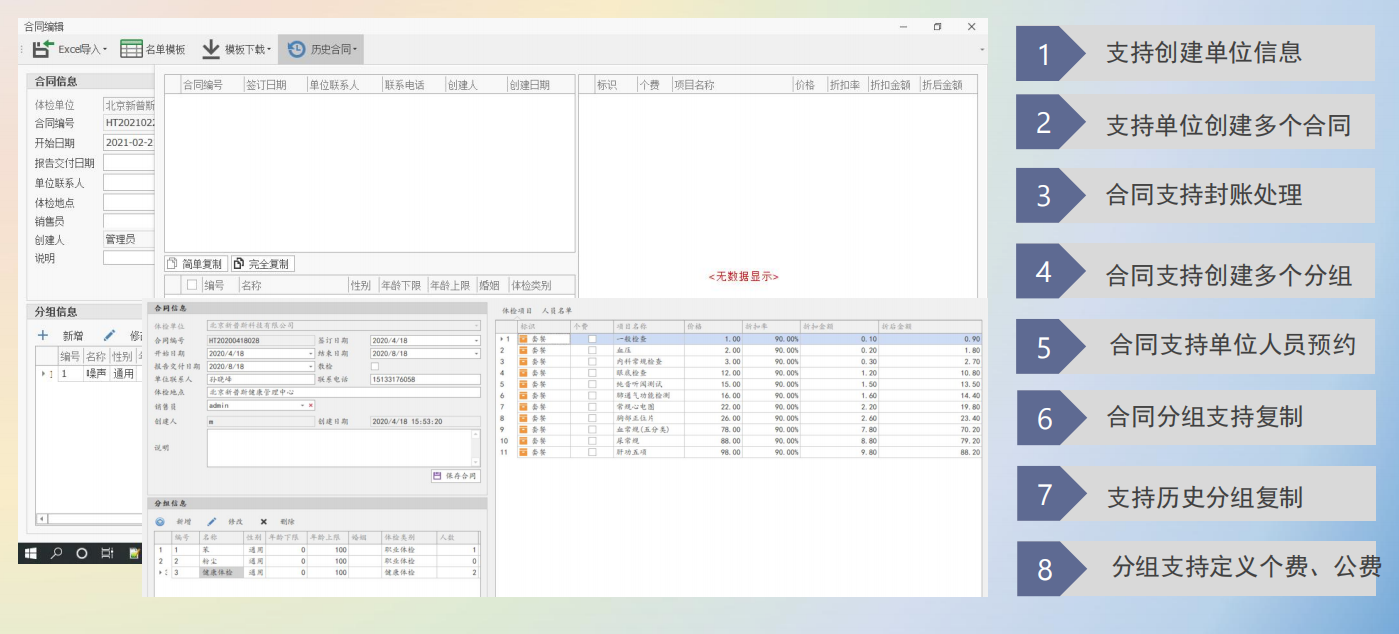Click the 历史合同 clock icon
Image resolution: width=1399 pixels, height=634 pixels.
pyautogui.click(x=297, y=49)
